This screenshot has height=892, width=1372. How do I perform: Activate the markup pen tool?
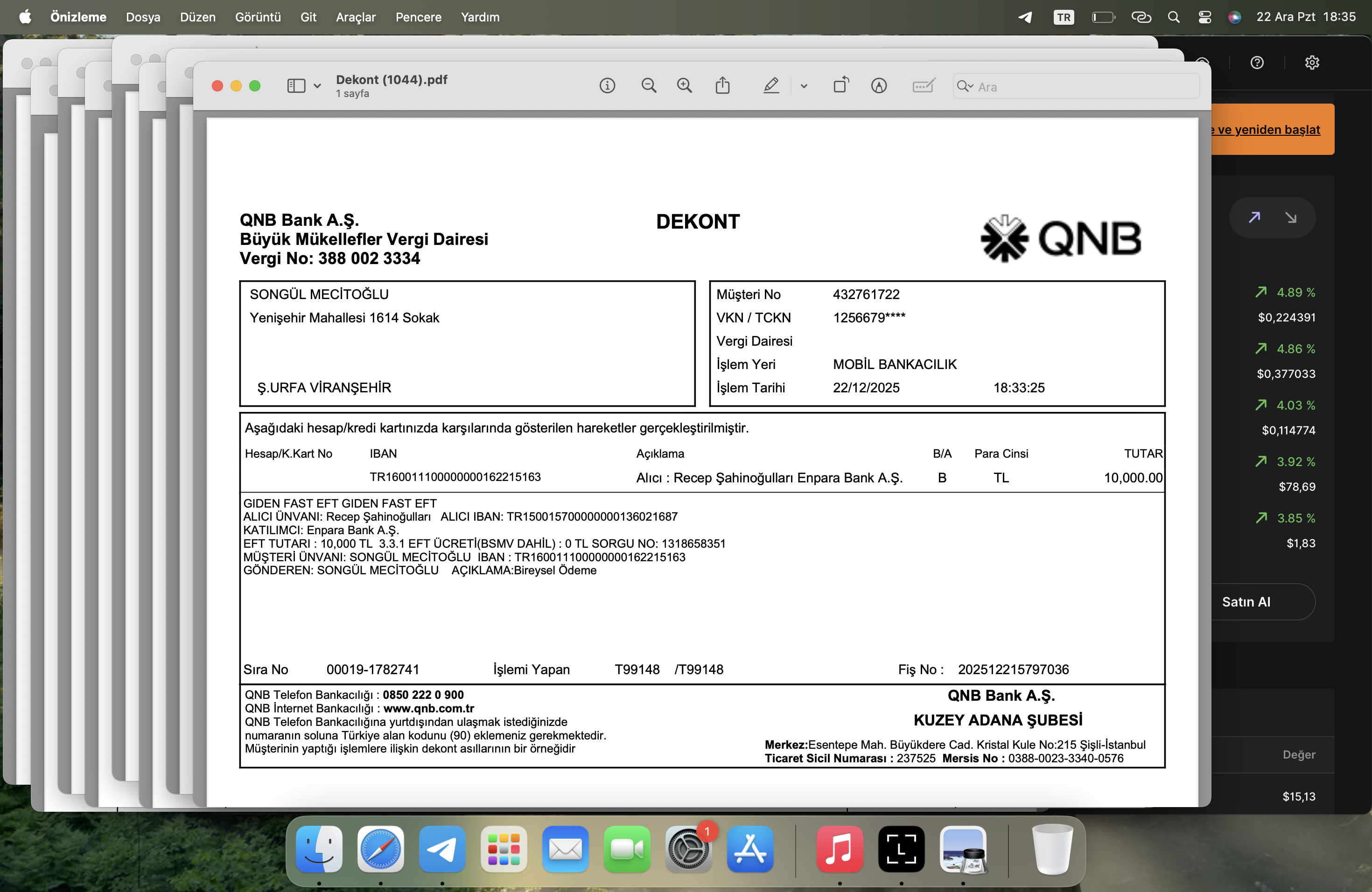coord(771,86)
